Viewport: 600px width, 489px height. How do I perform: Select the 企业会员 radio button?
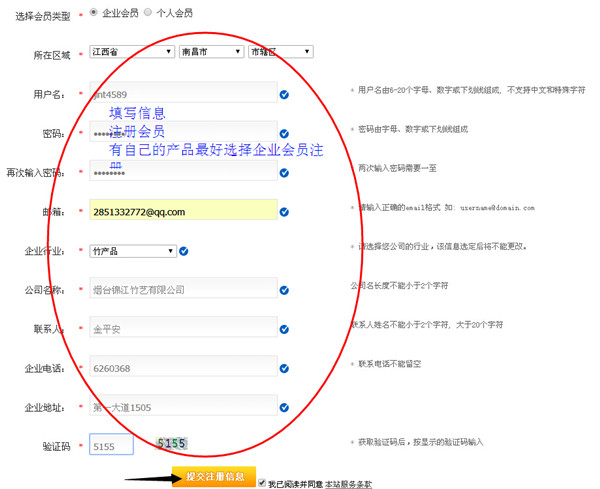pyautogui.click(x=94, y=13)
